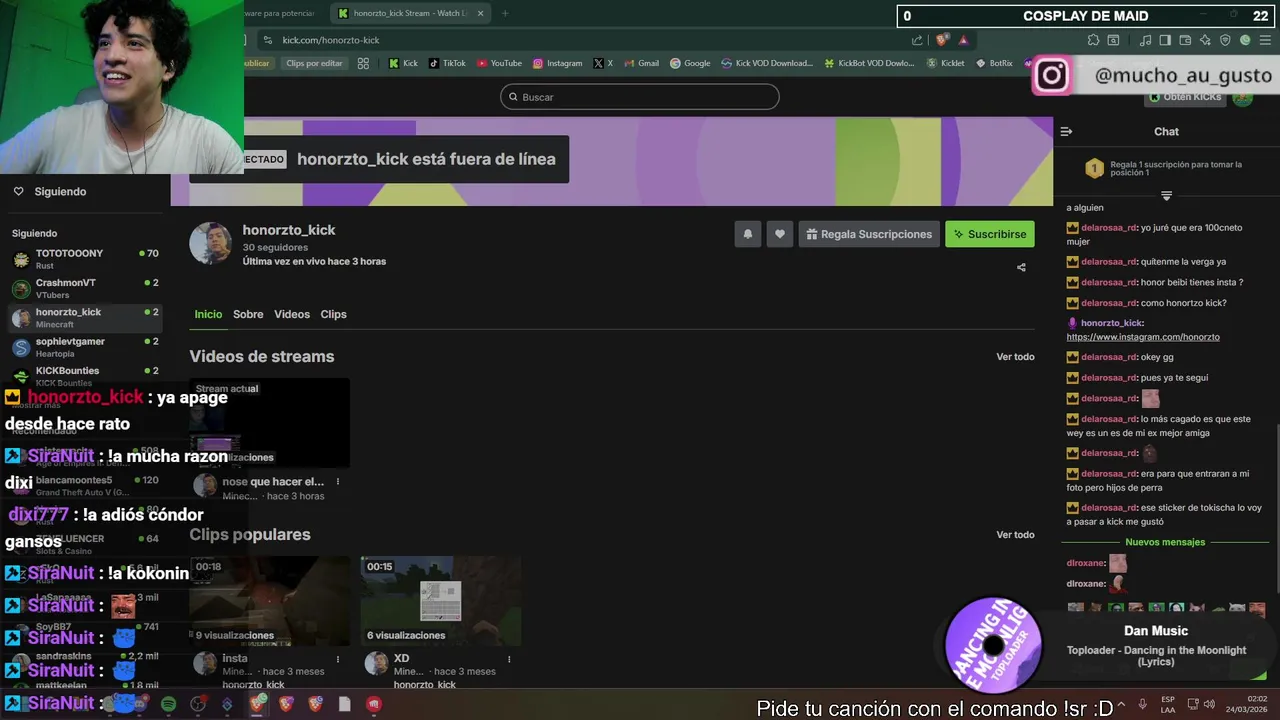Collapse the chat panel with the arrow icon
The width and height of the screenshot is (1280, 720).
1066,131
